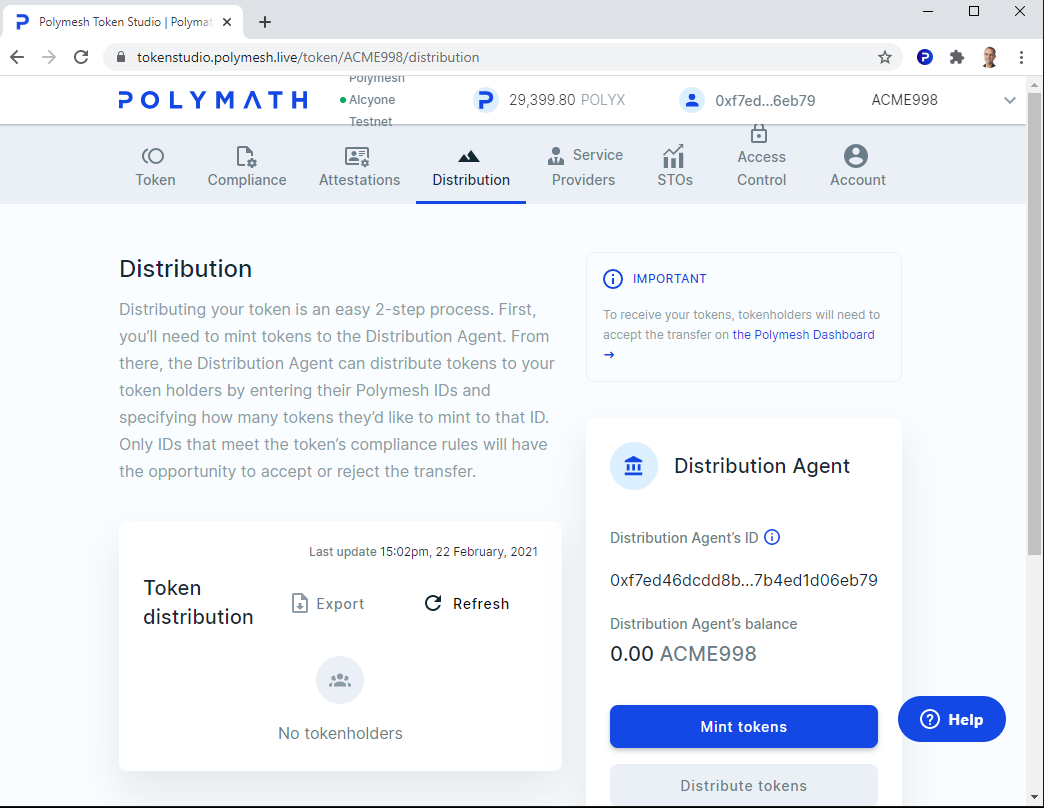Open the Access Control section
Image resolution: width=1044 pixels, height=808 pixels.
pyautogui.click(x=761, y=156)
